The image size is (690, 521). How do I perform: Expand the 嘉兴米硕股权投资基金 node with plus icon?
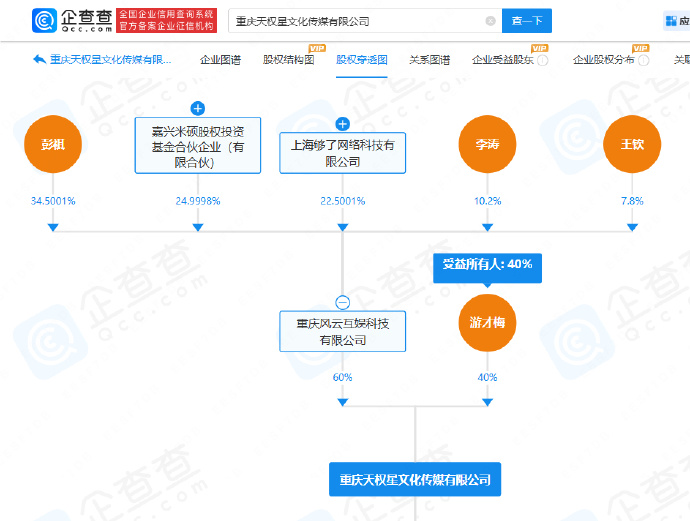tap(198, 108)
